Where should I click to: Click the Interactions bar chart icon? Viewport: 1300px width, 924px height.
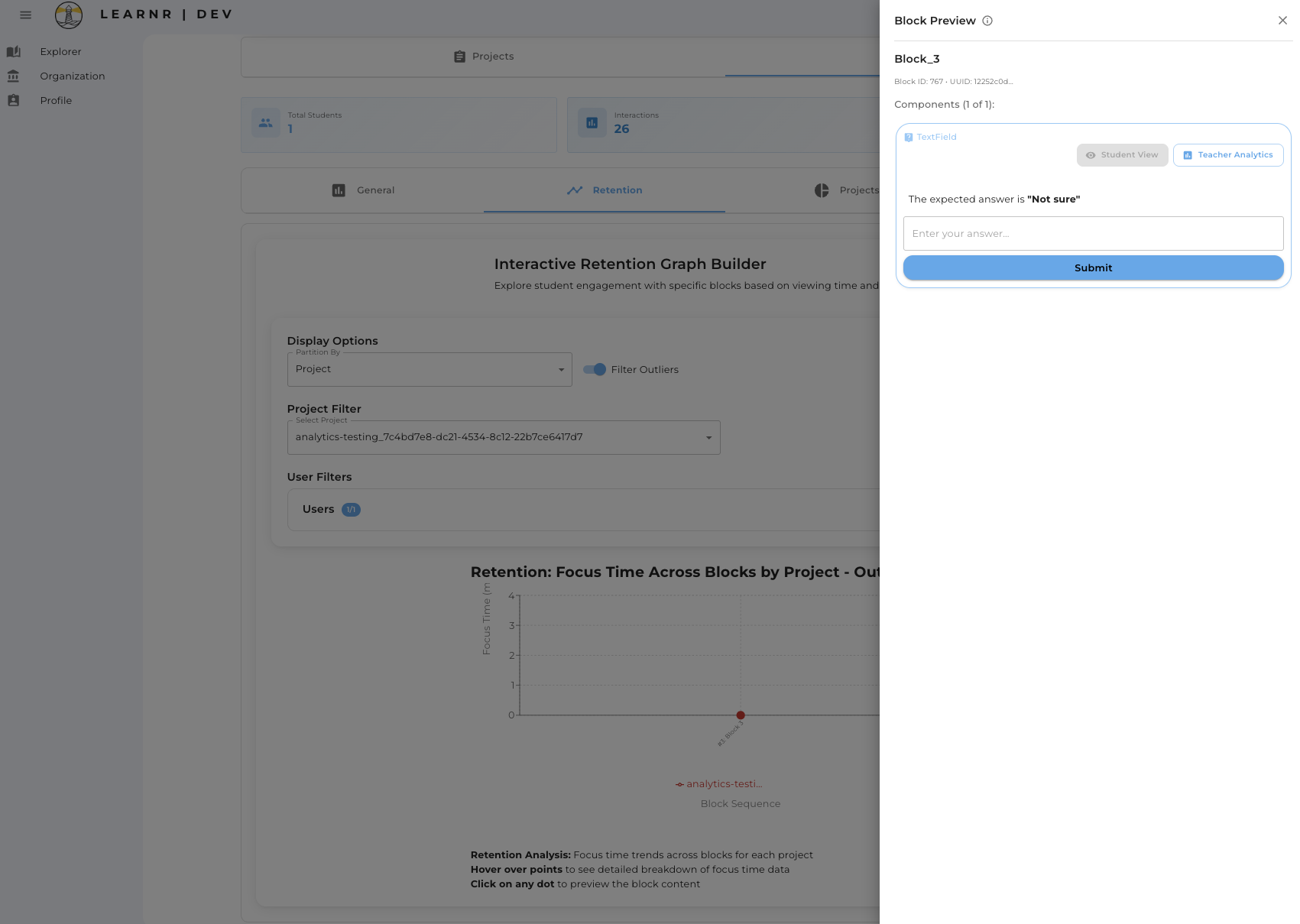592,123
